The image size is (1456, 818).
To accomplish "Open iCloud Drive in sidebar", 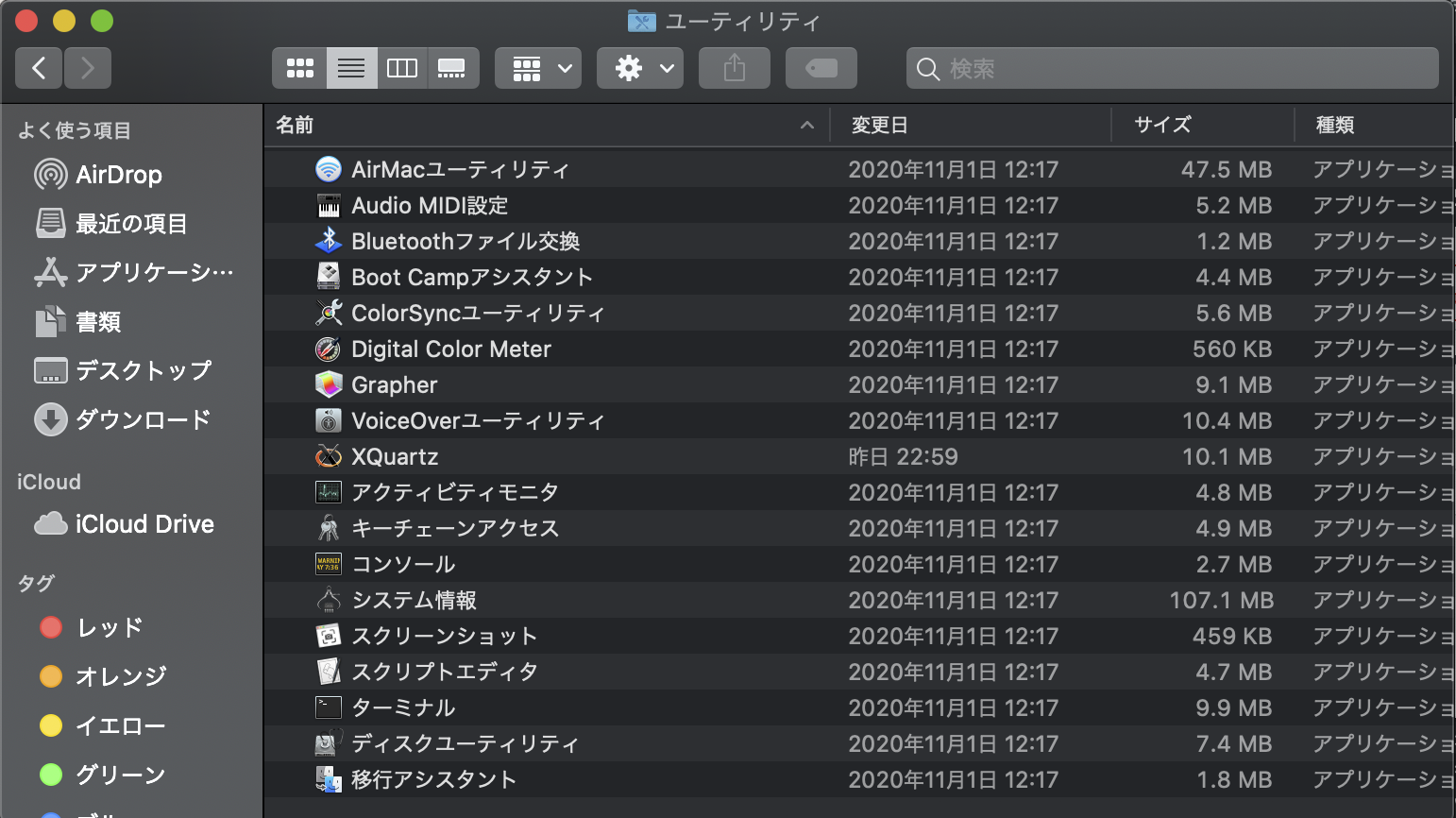I will pyautogui.click(x=125, y=524).
